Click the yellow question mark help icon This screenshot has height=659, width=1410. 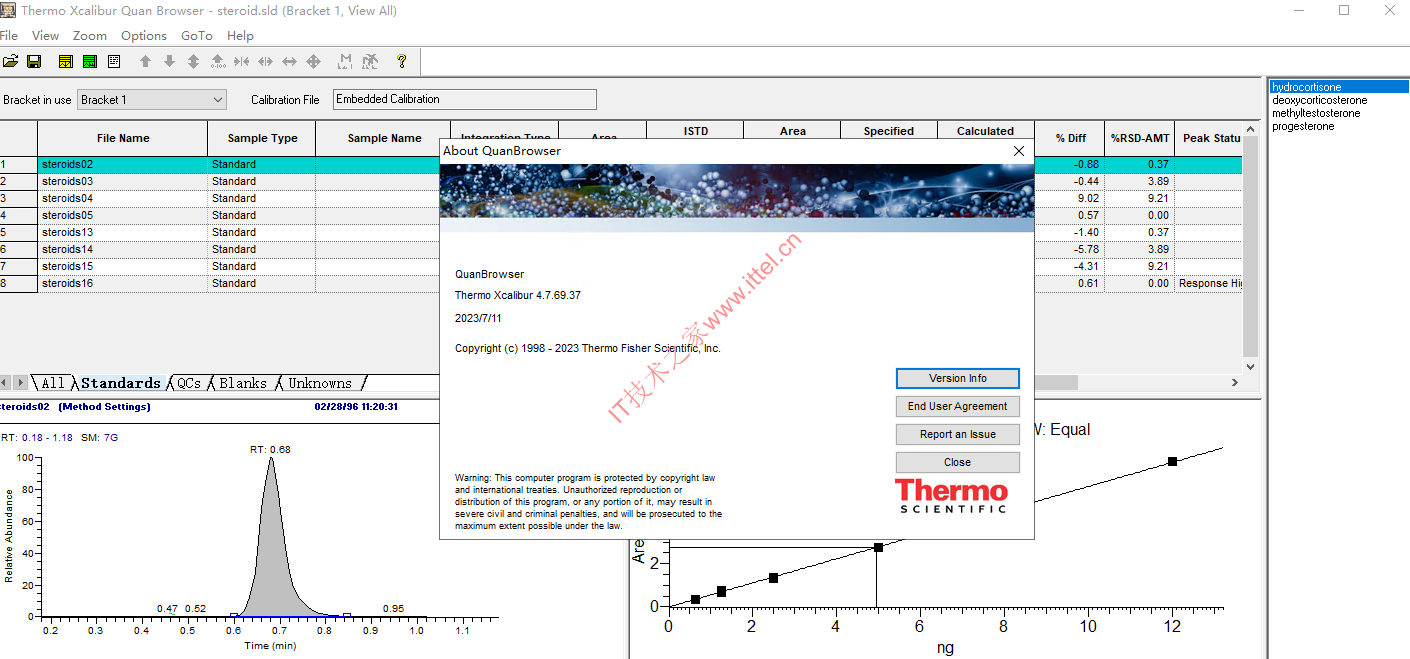coord(402,62)
